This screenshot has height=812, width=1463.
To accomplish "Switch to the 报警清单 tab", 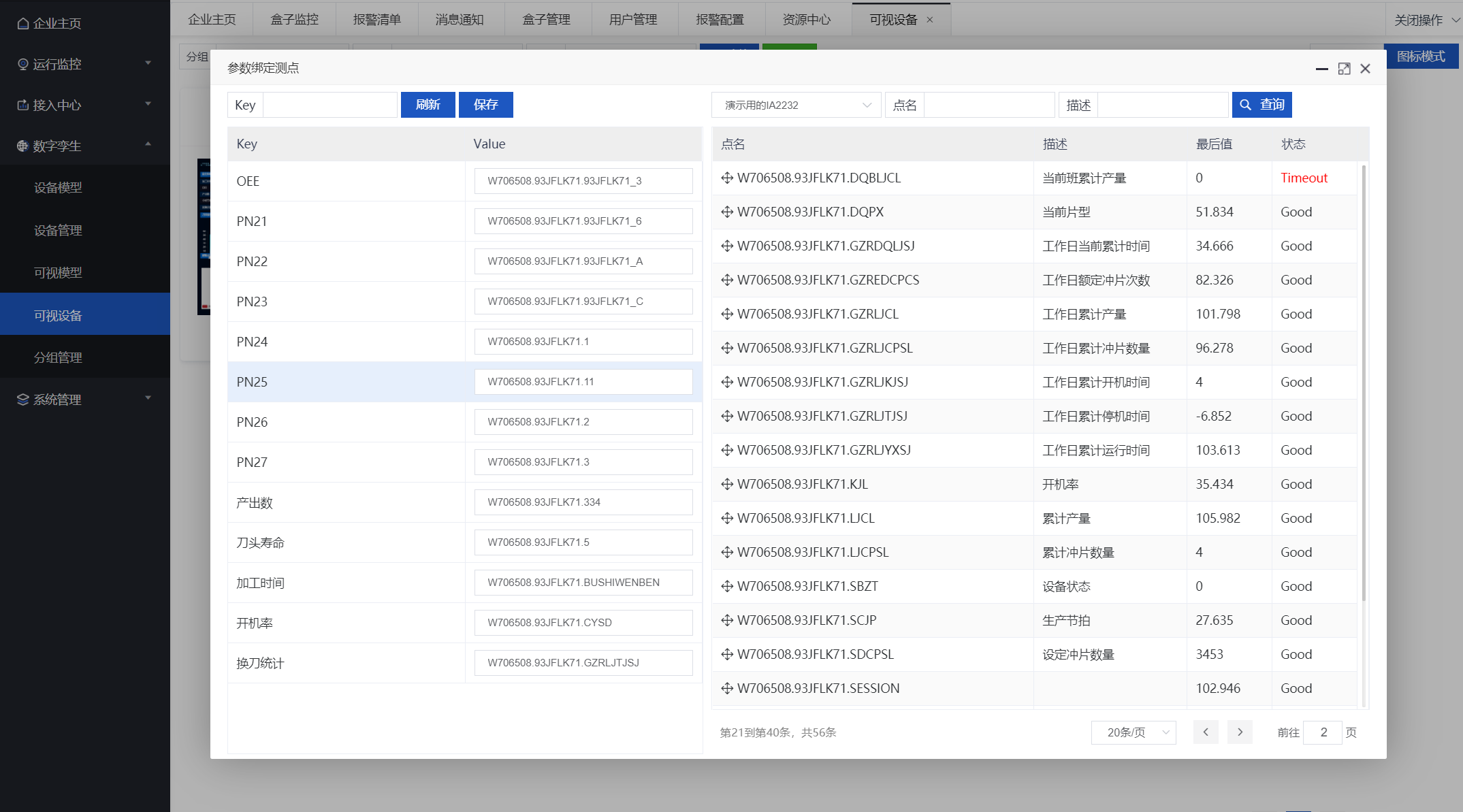I will pyautogui.click(x=377, y=20).
